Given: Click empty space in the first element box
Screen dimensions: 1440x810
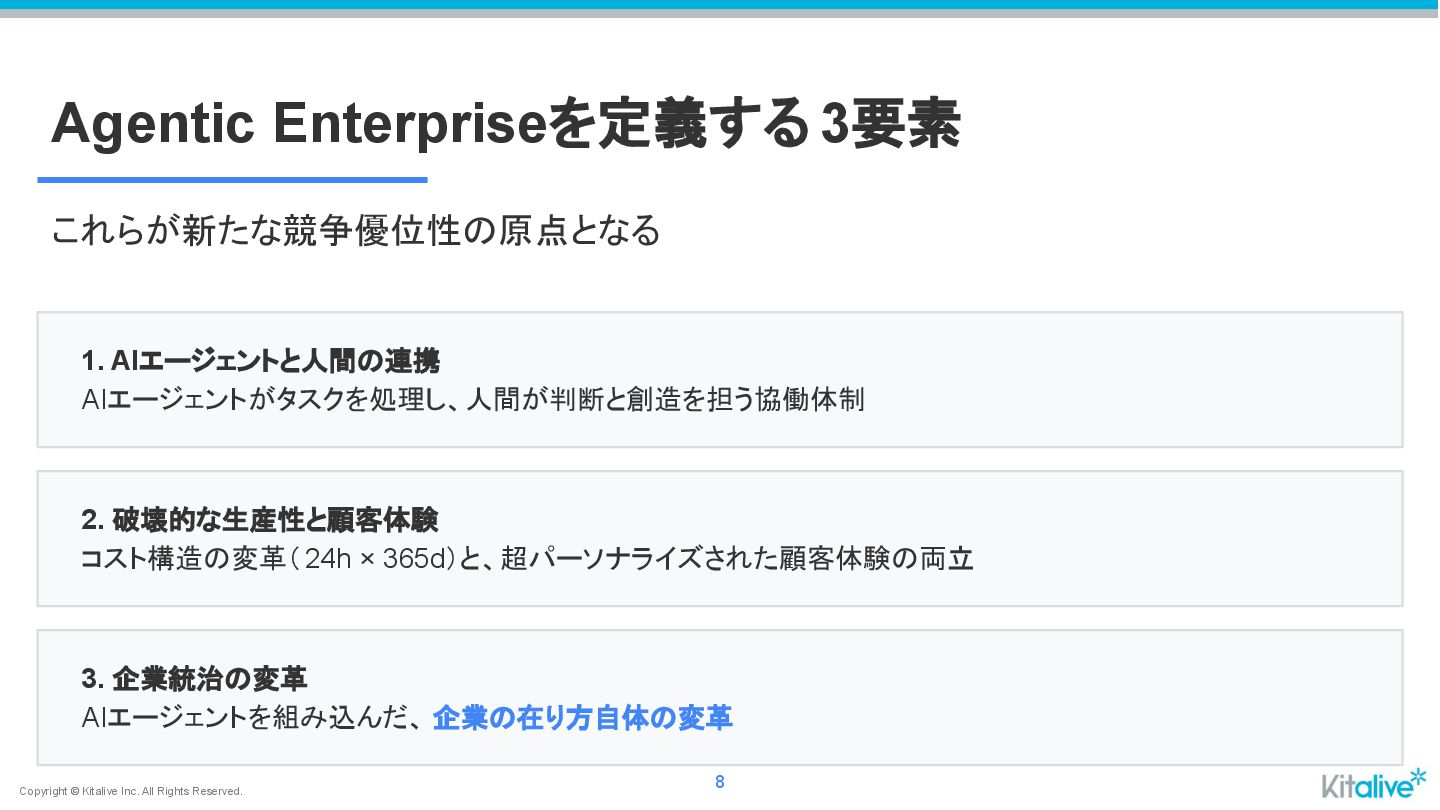Looking at the screenshot, I should coord(1130,380).
